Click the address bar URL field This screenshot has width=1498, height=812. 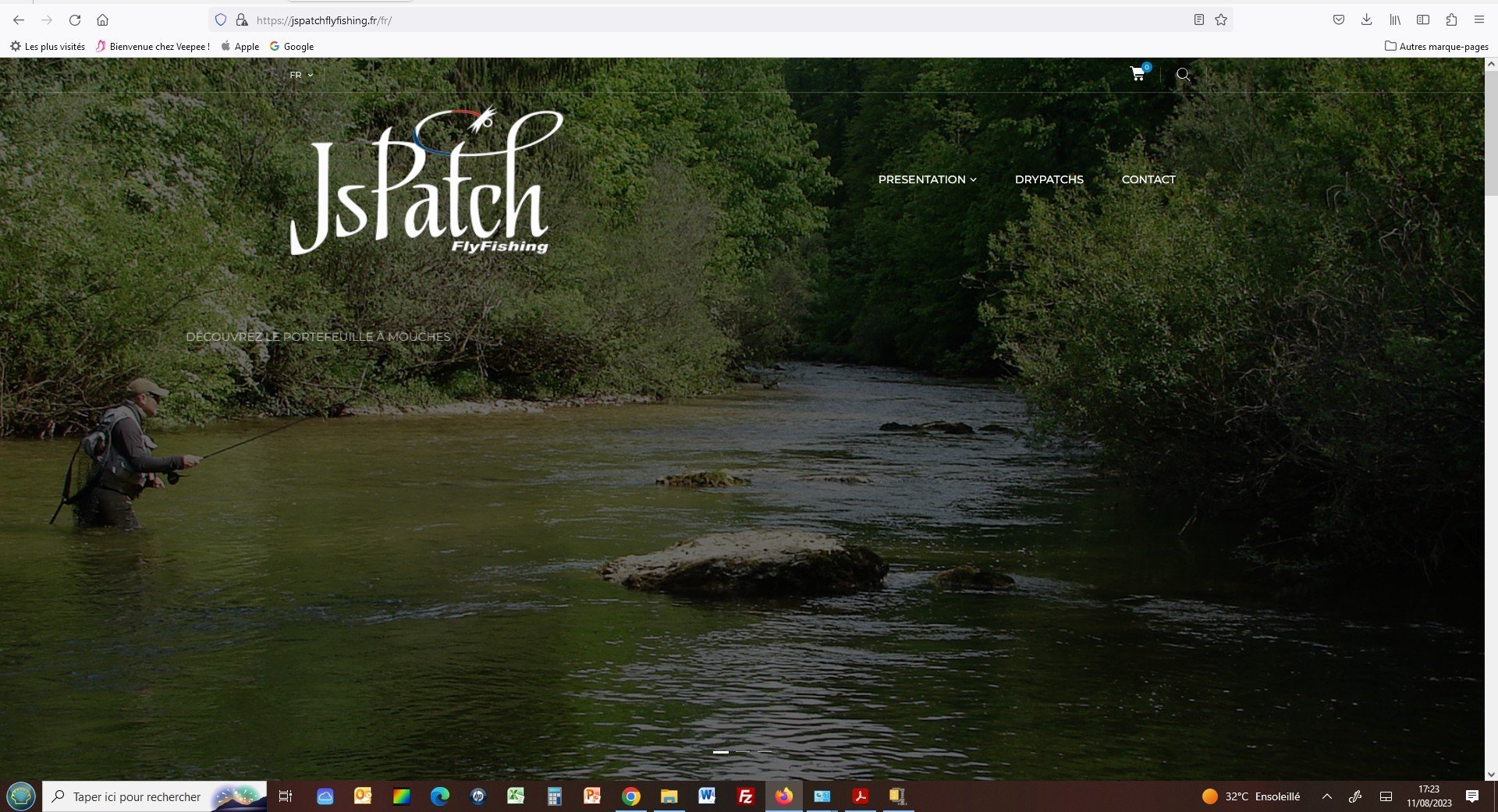point(718,20)
